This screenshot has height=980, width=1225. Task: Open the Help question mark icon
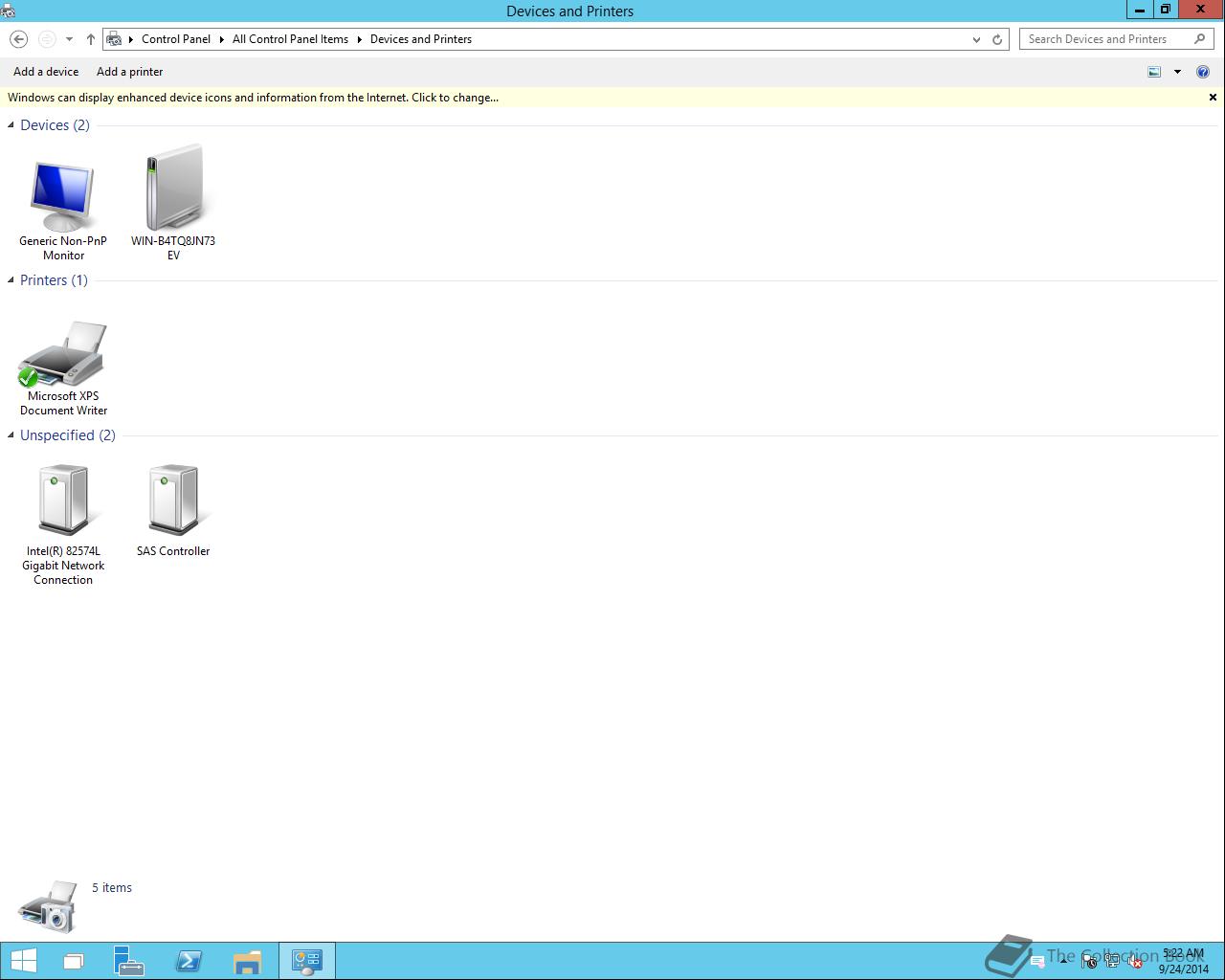point(1203,72)
